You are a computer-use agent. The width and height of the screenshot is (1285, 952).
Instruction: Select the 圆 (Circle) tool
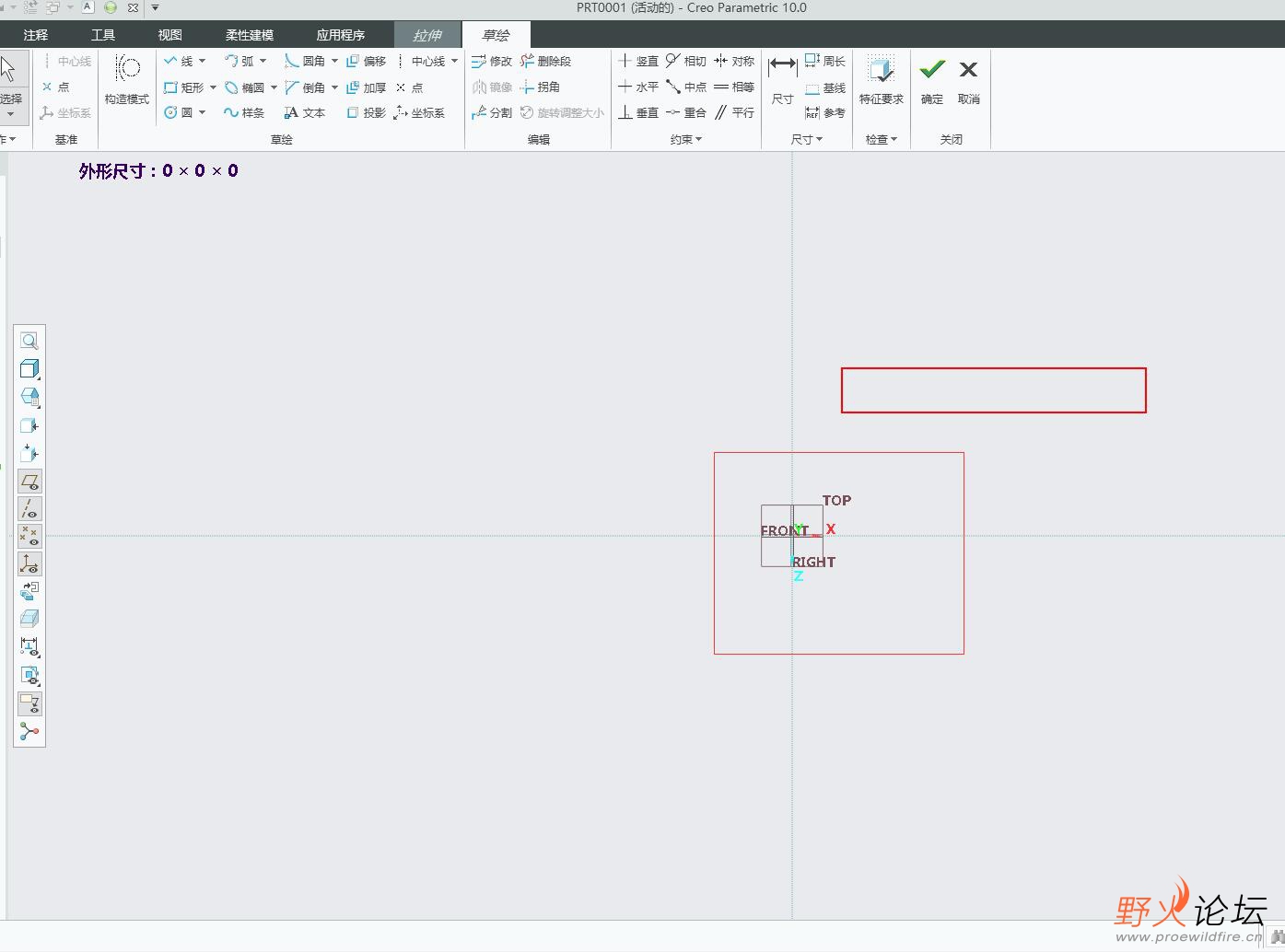point(179,112)
